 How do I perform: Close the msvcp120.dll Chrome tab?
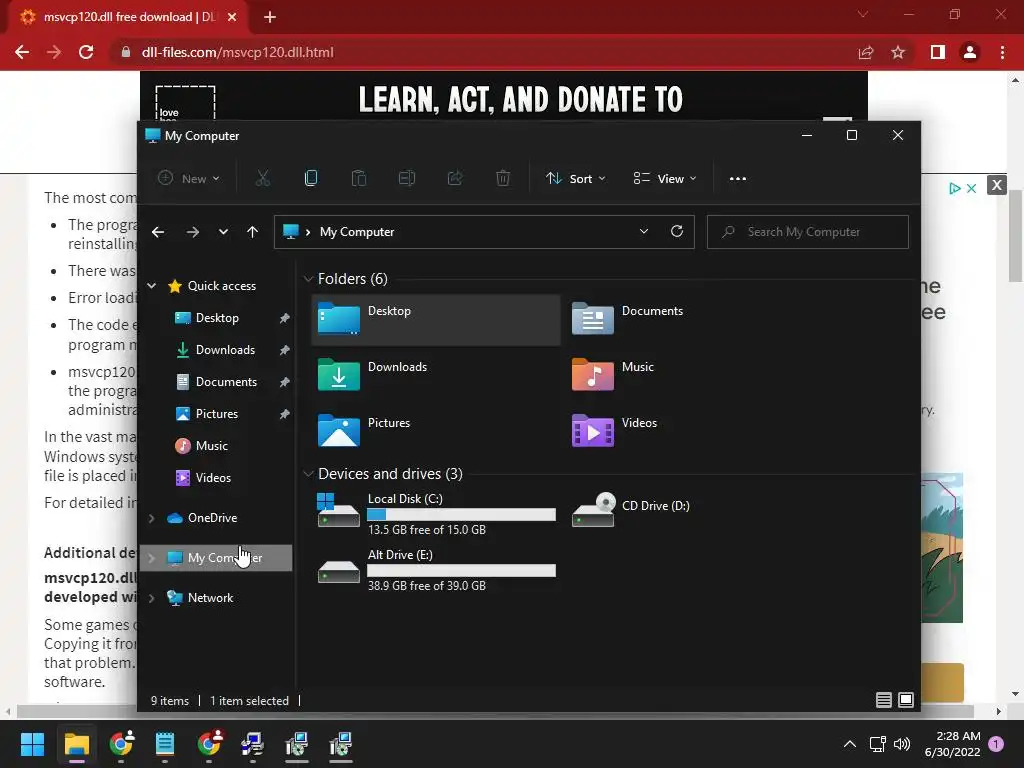(232, 17)
